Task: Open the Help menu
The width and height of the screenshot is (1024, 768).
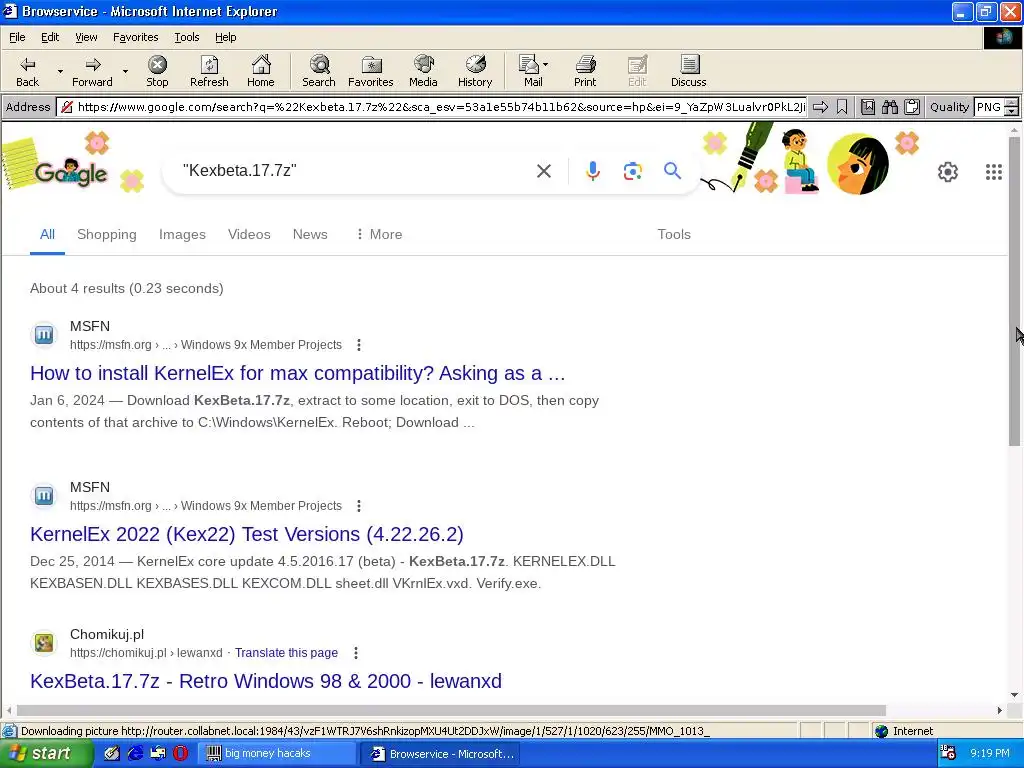Action: pos(225,37)
